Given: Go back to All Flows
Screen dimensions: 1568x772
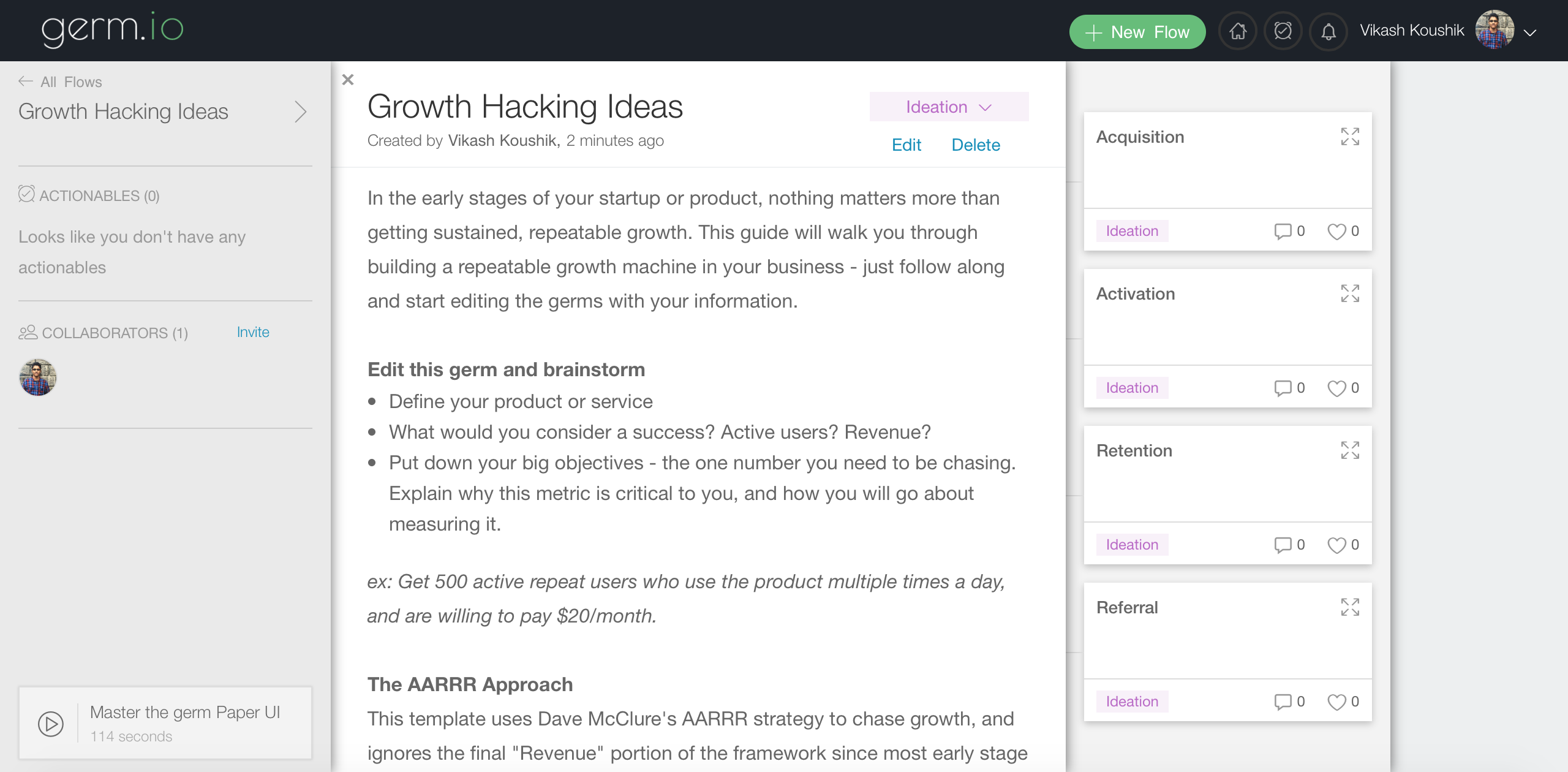Looking at the screenshot, I should click(60, 81).
